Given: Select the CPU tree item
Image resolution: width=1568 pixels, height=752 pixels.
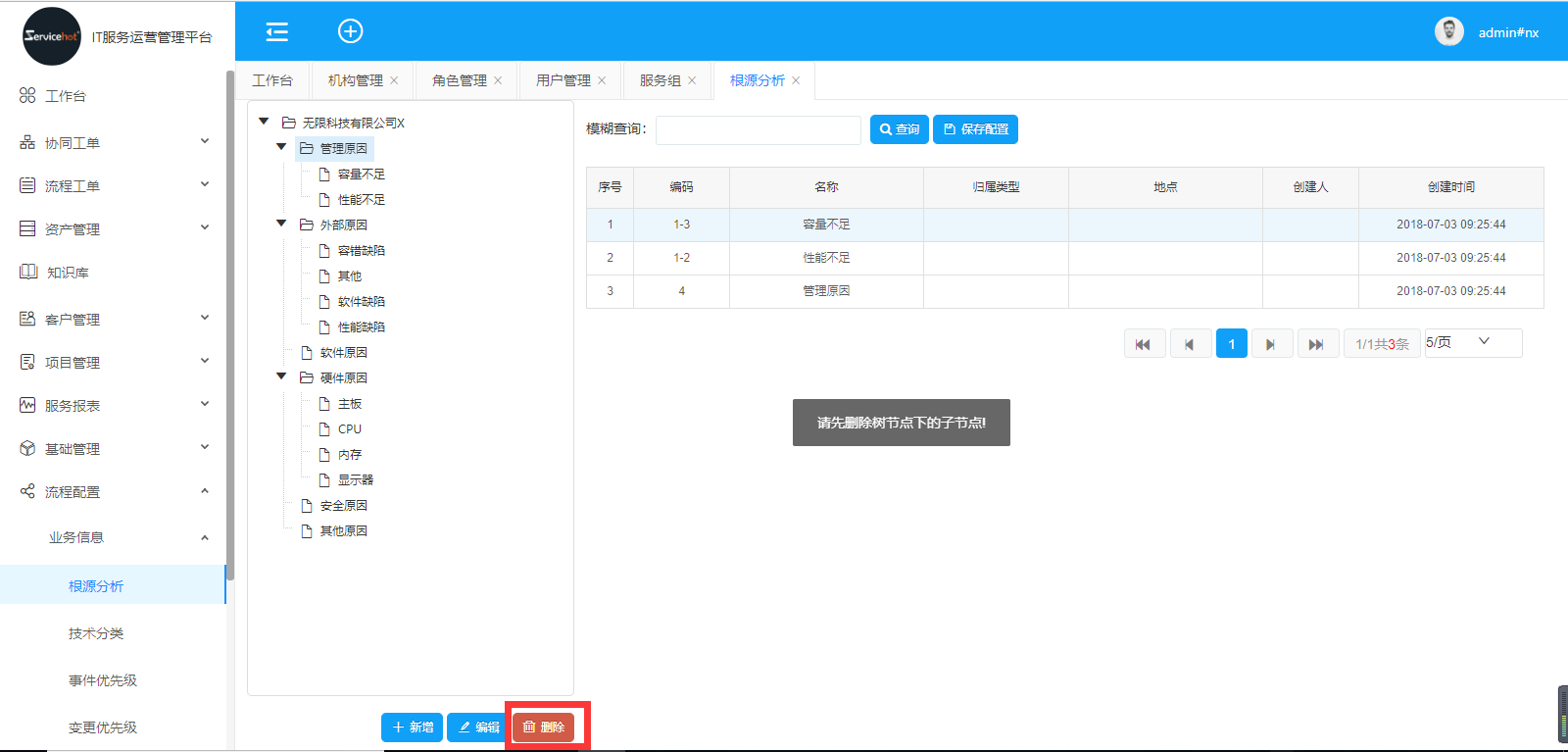Looking at the screenshot, I should click(349, 429).
